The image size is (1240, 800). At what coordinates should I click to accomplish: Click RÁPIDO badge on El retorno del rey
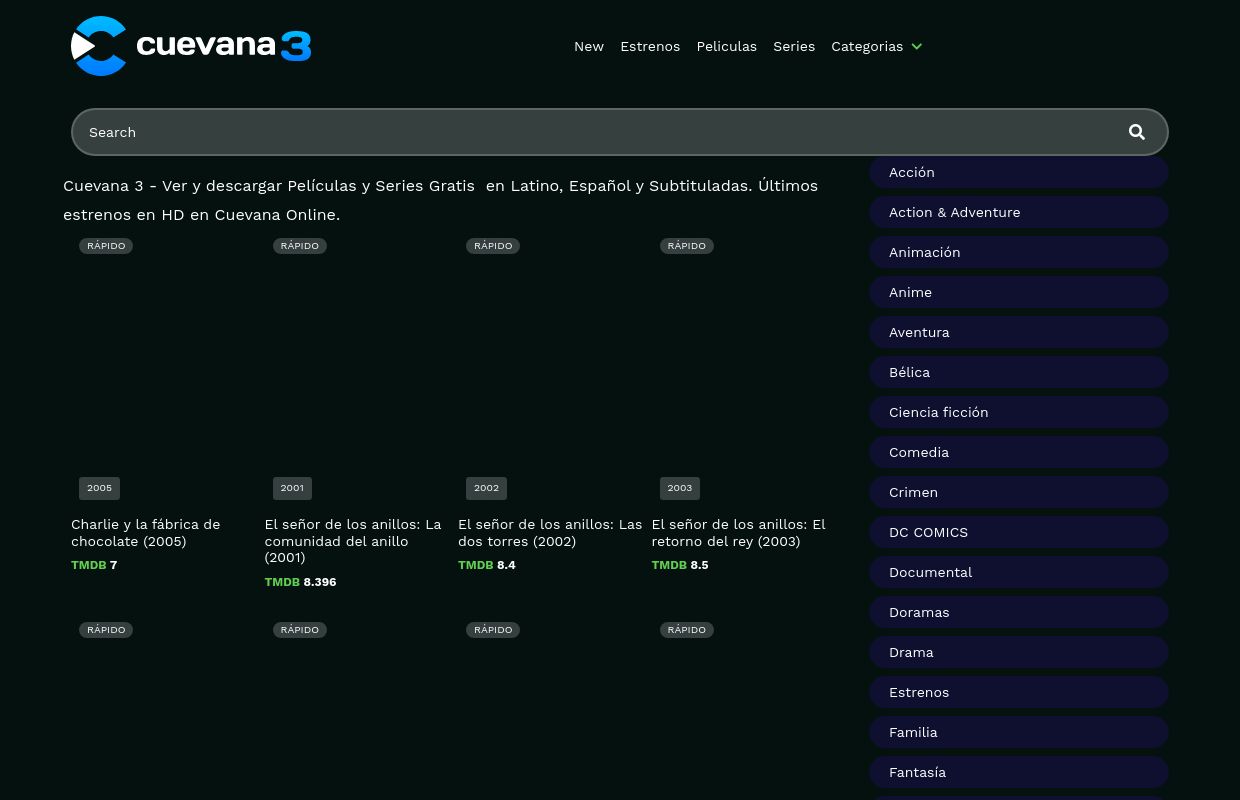[x=687, y=246]
